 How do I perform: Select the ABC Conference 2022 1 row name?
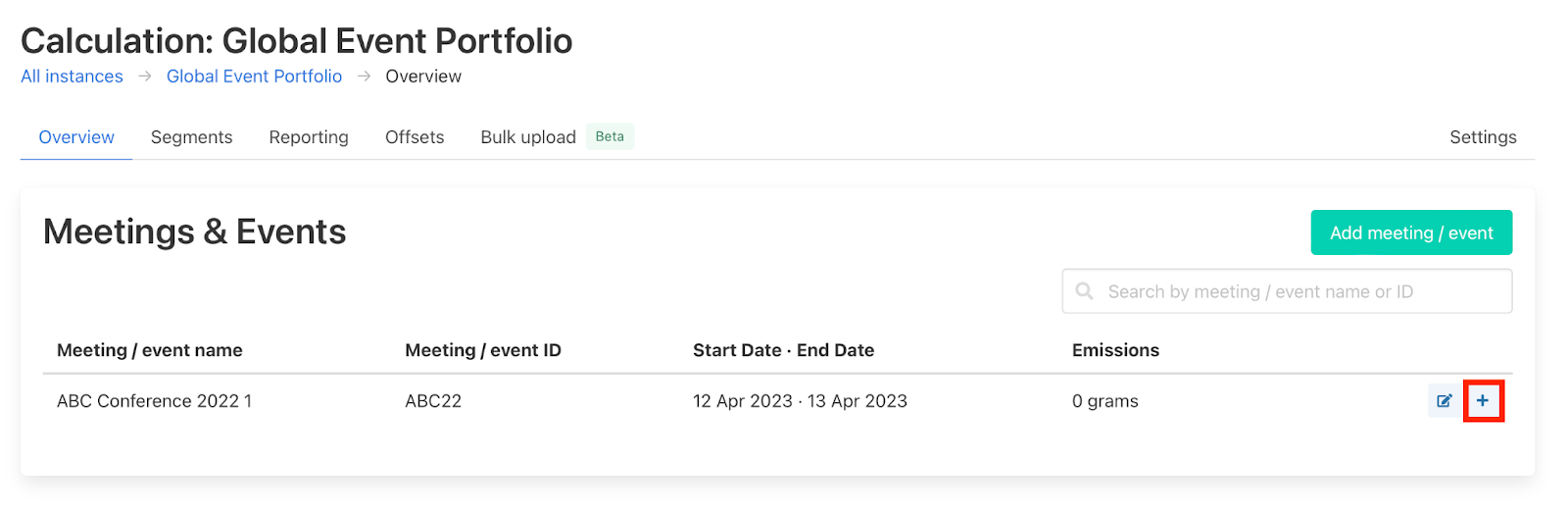pos(154,401)
